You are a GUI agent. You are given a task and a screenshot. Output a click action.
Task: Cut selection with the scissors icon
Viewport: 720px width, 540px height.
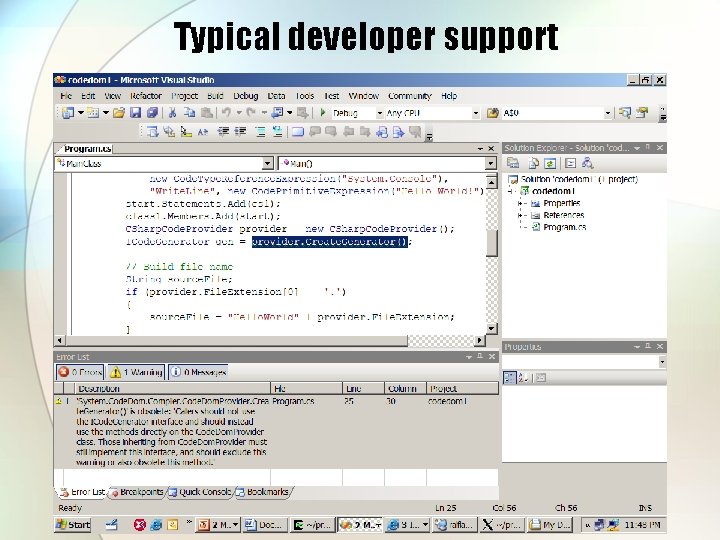173,112
